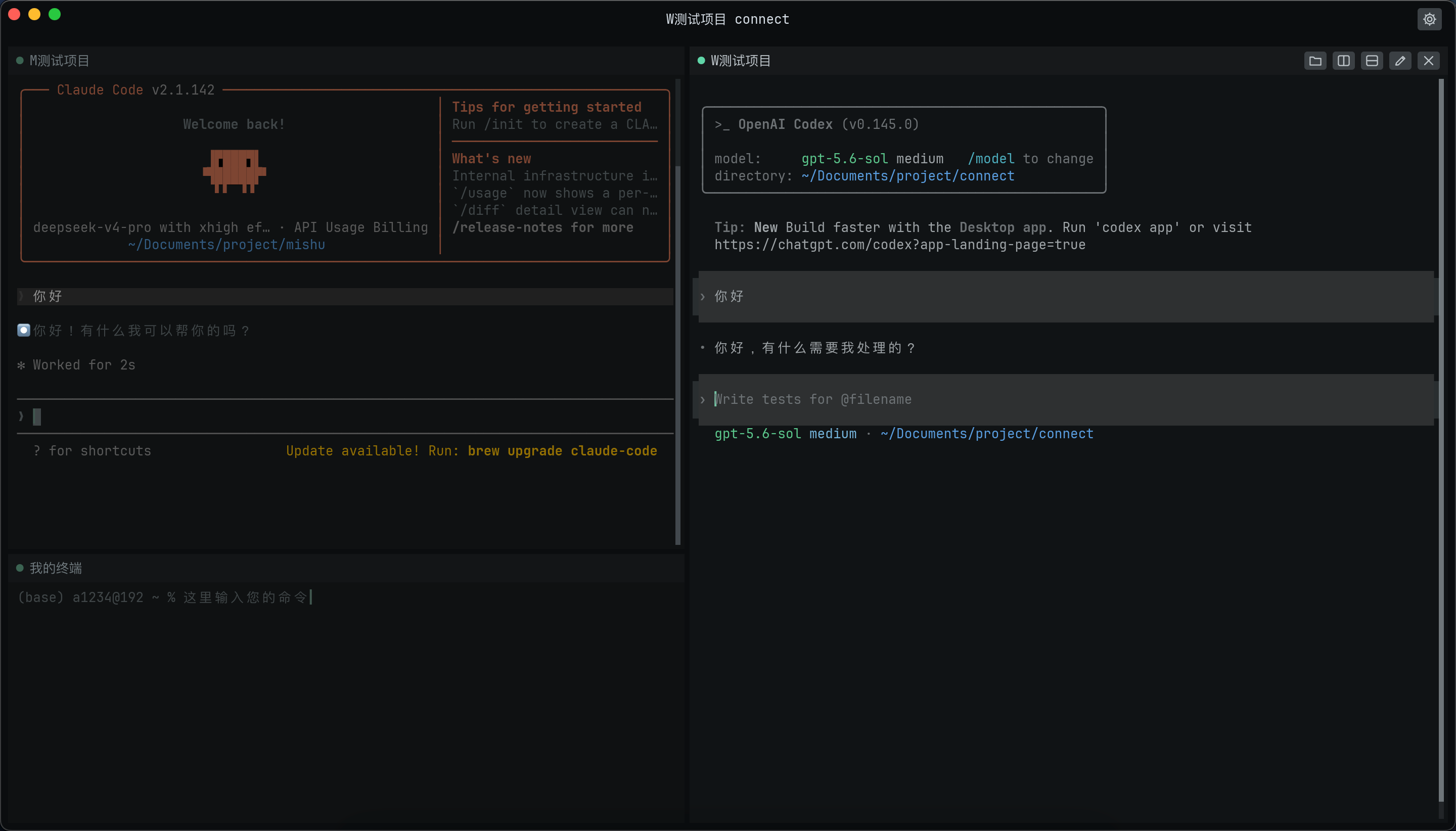
Task: Select the M测试项目 pane title
Action: pyautogui.click(x=59, y=61)
